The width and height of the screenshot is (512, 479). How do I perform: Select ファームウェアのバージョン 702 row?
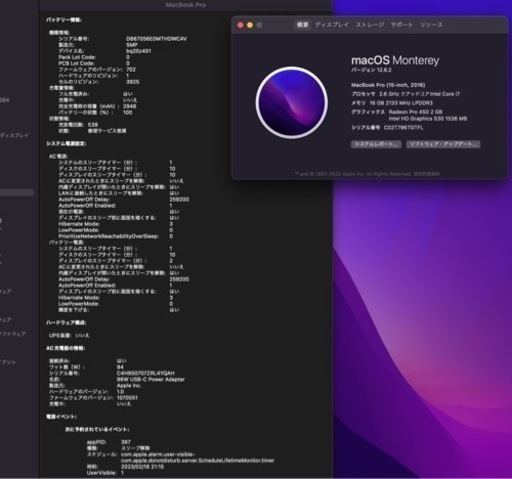coord(97,69)
